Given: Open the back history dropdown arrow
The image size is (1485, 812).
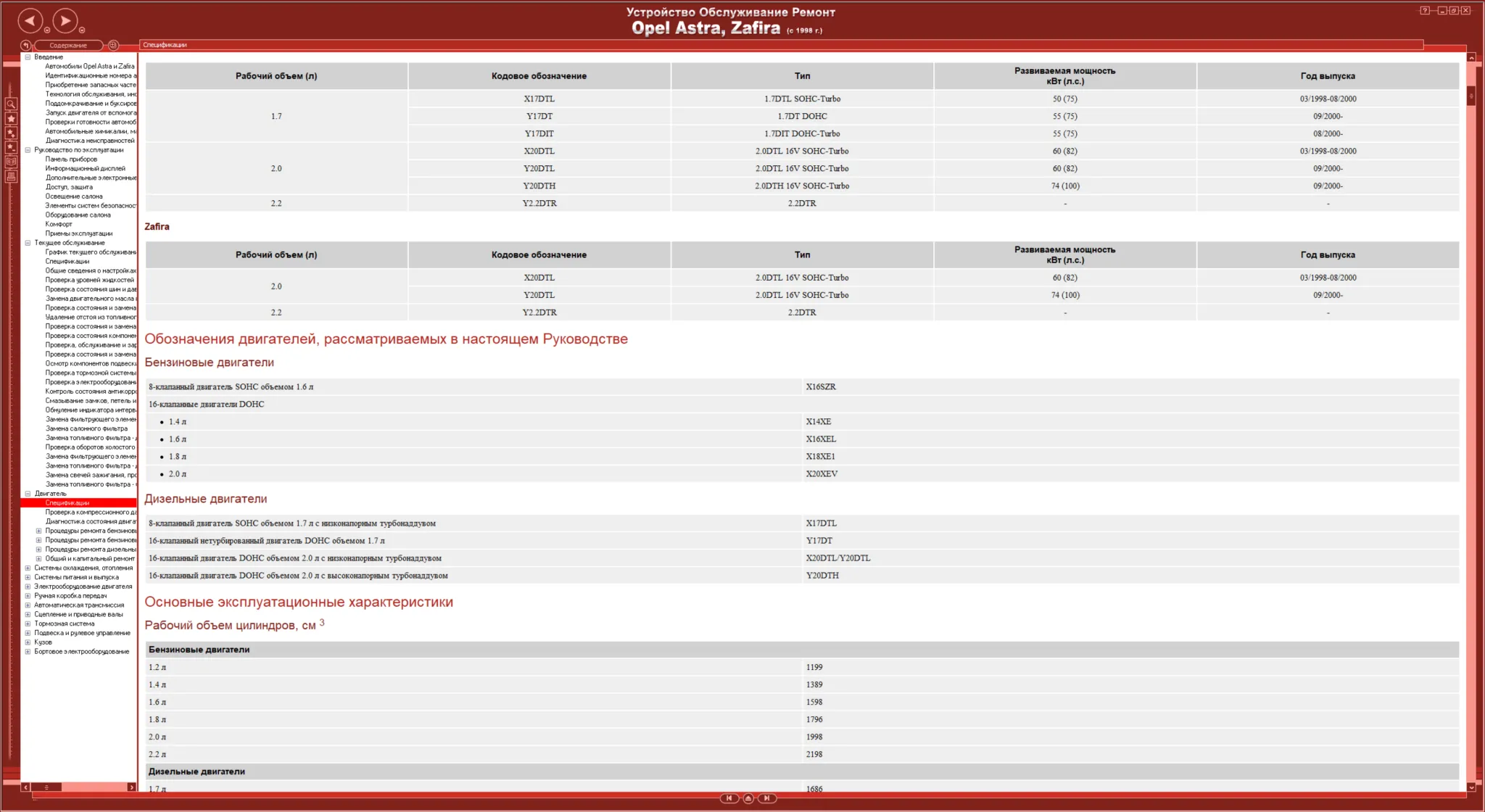Looking at the screenshot, I should click(x=47, y=30).
